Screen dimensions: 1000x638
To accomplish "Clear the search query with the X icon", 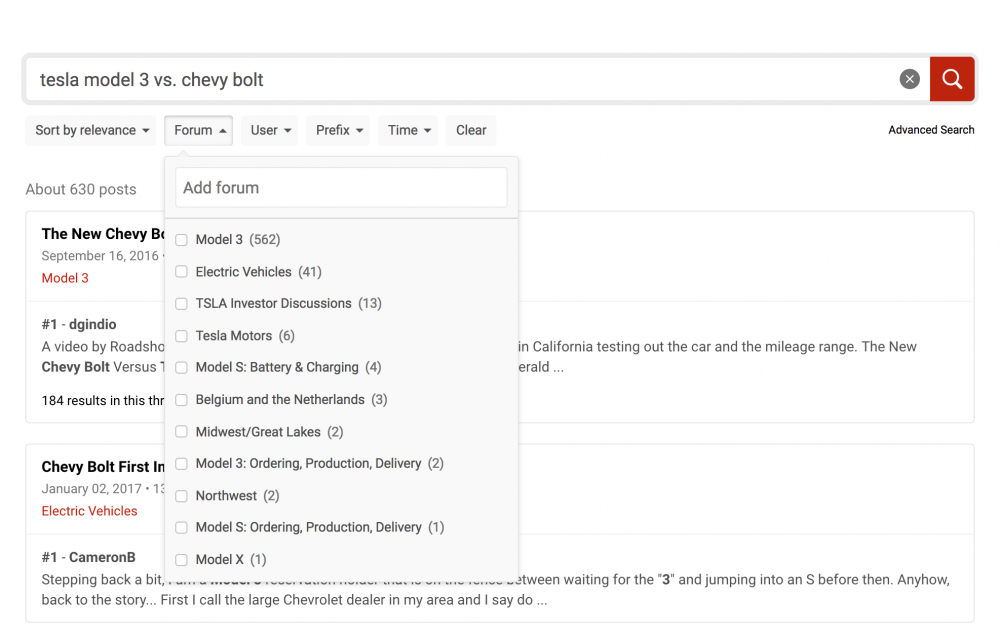I will coord(909,79).
